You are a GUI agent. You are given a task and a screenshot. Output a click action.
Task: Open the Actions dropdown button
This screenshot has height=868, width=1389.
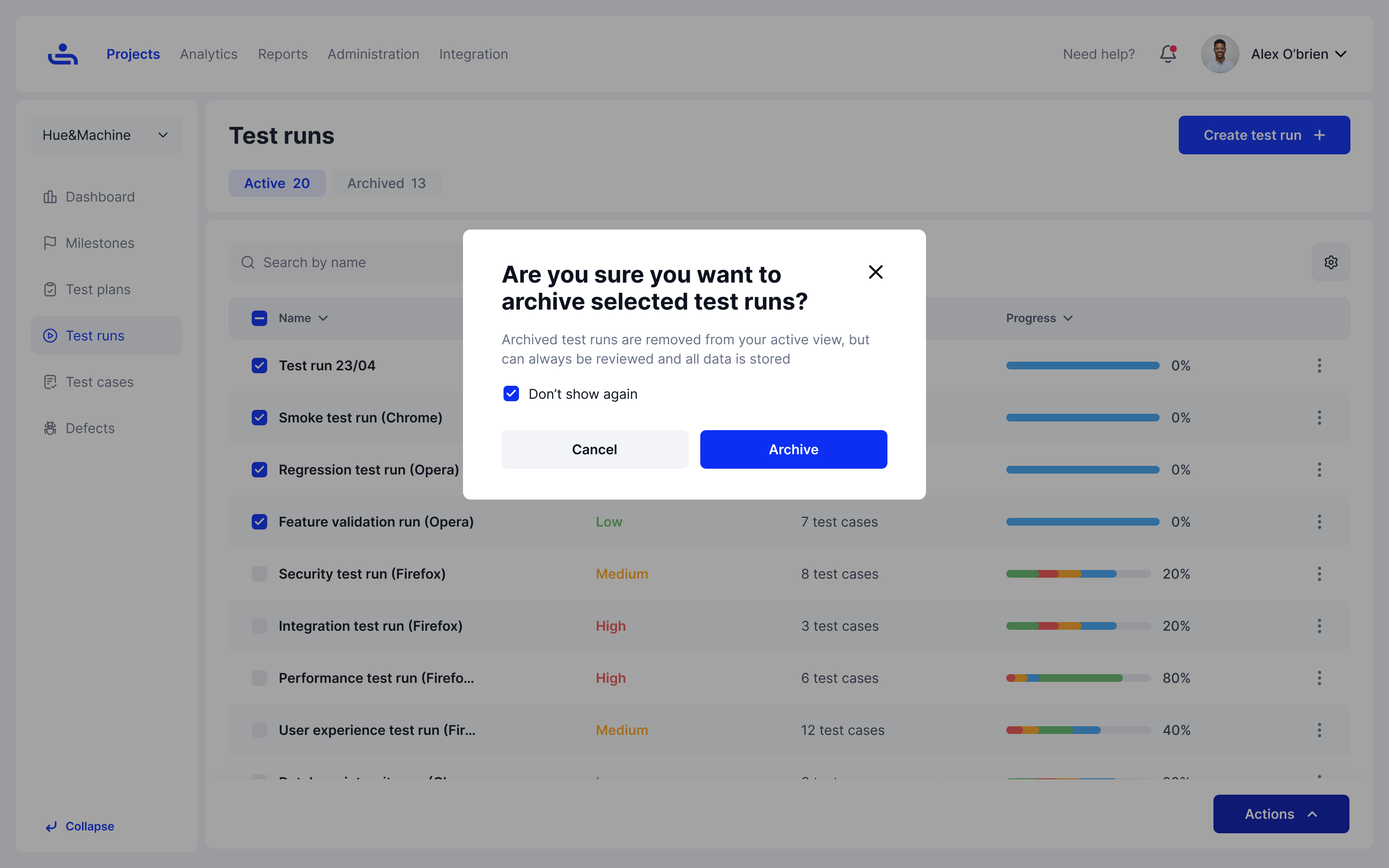1280,814
